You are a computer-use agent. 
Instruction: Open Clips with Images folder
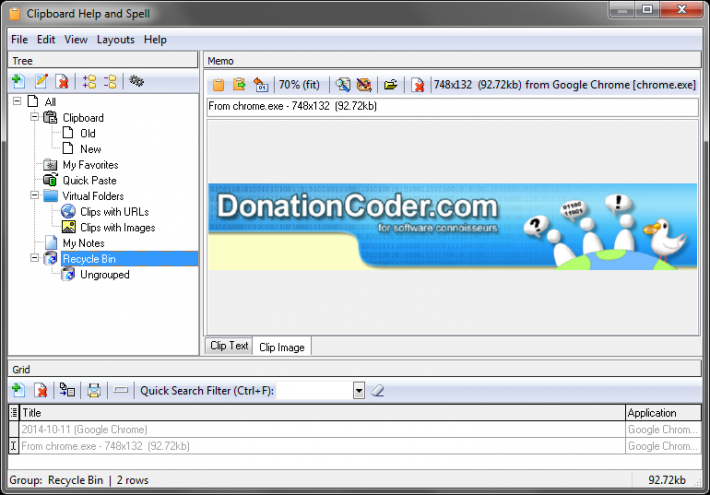(x=117, y=227)
